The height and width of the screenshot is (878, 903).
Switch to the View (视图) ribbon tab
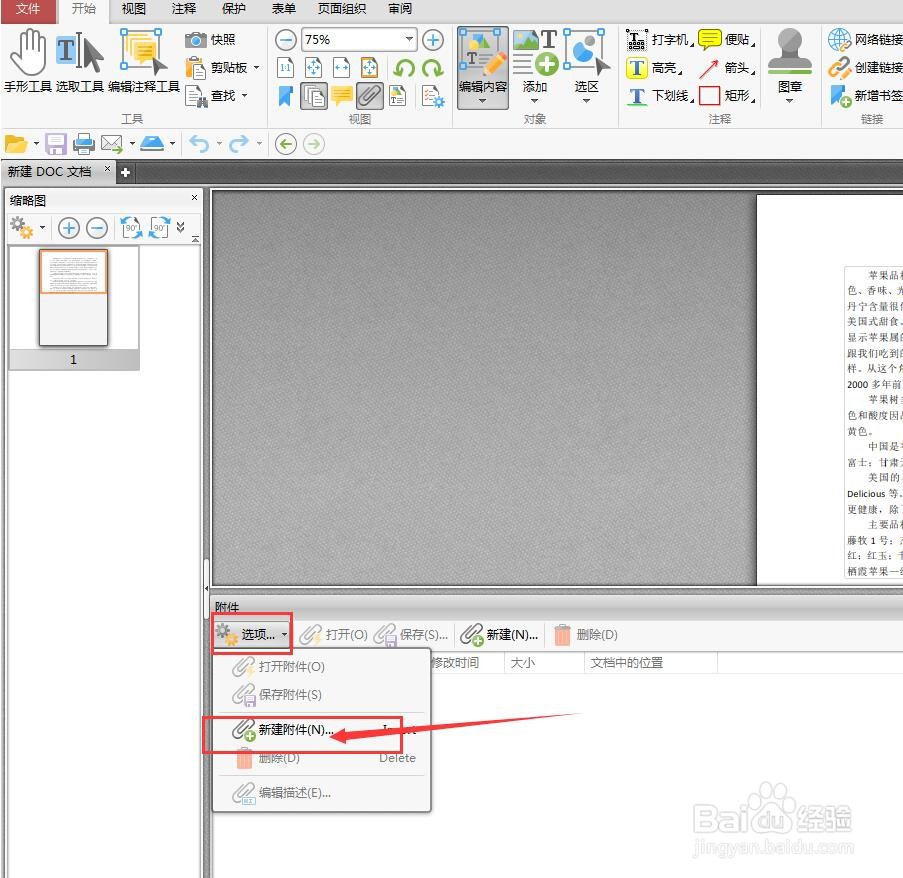click(134, 9)
